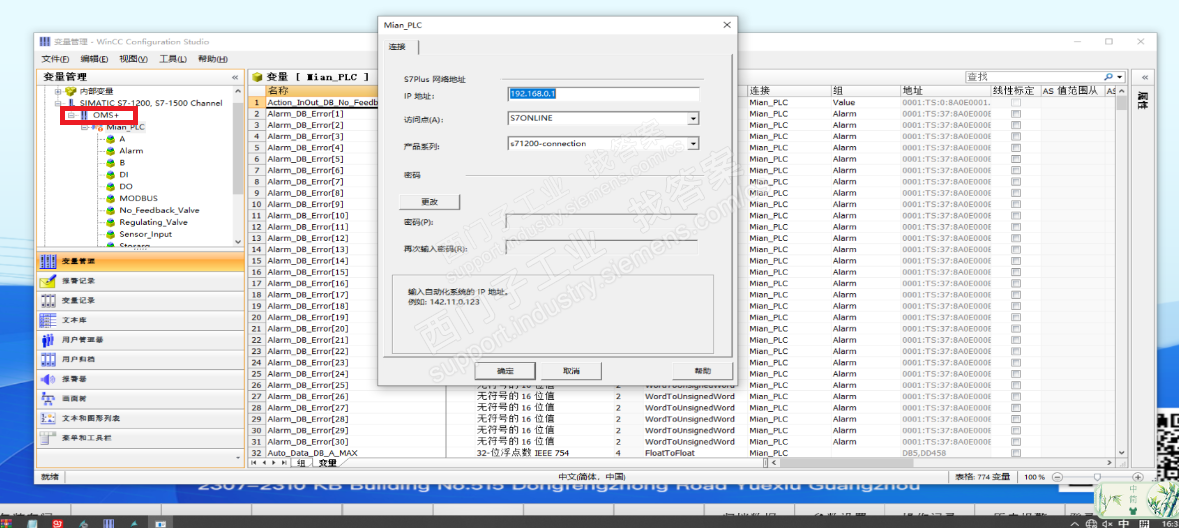
Task: Select the 内部变量 folder icon in tree
Action: pos(71,91)
